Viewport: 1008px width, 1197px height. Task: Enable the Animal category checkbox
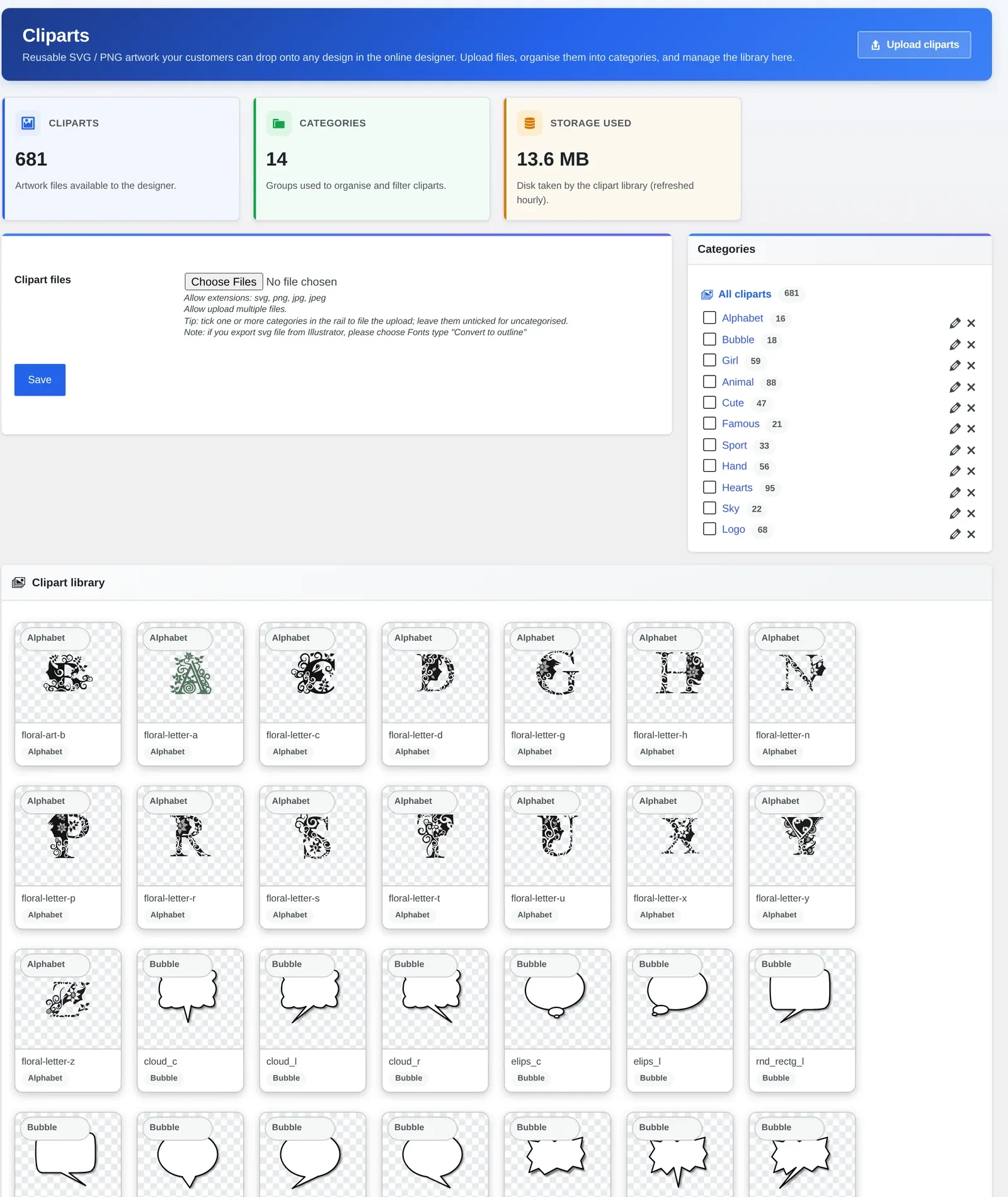click(x=709, y=381)
